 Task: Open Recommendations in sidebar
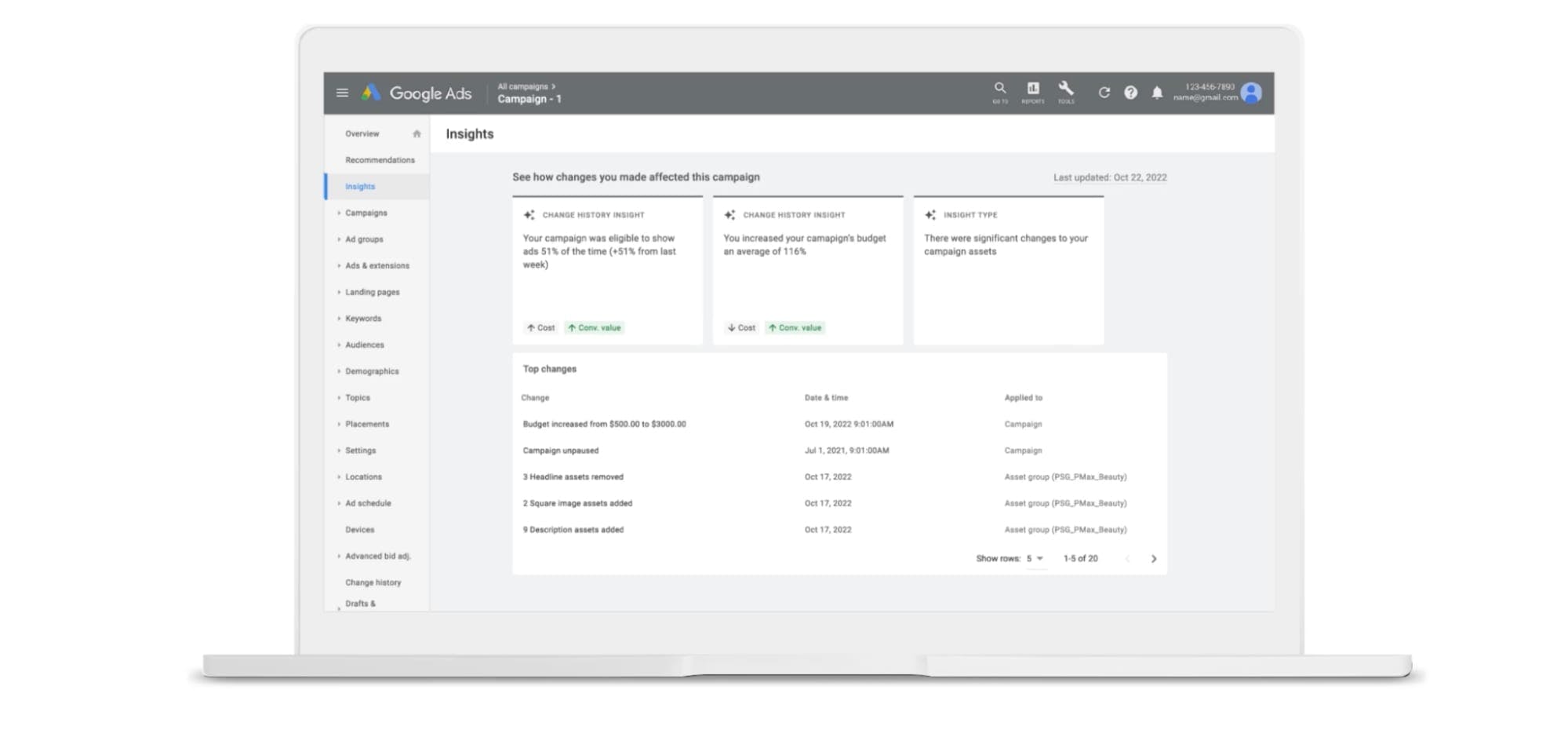tap(380, 160)
